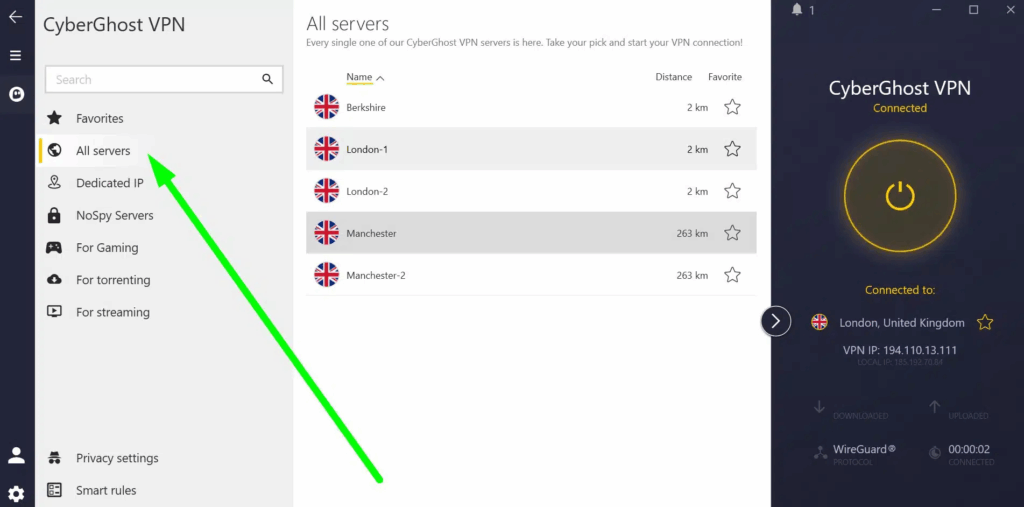Click the WireGuard protocol icon

click(x=820, y=452)
